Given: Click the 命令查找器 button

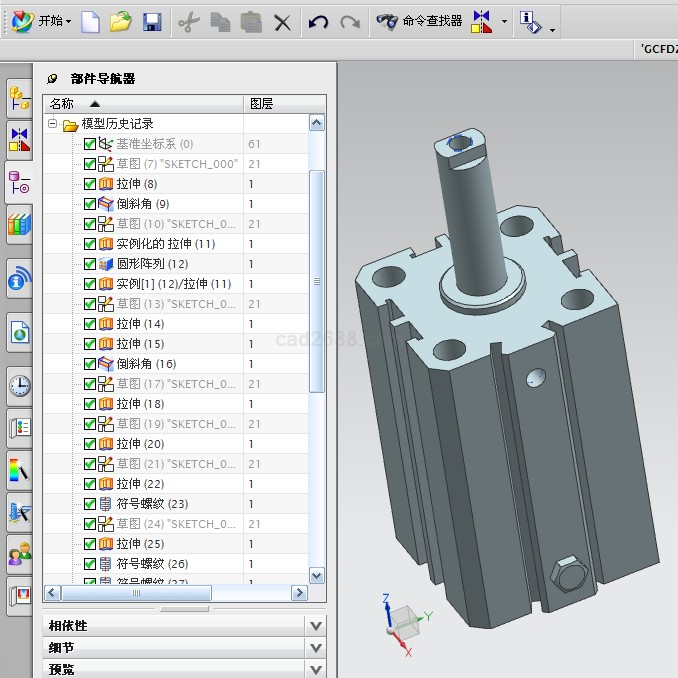Looking at the screenshot, I should tap(420, 21).
